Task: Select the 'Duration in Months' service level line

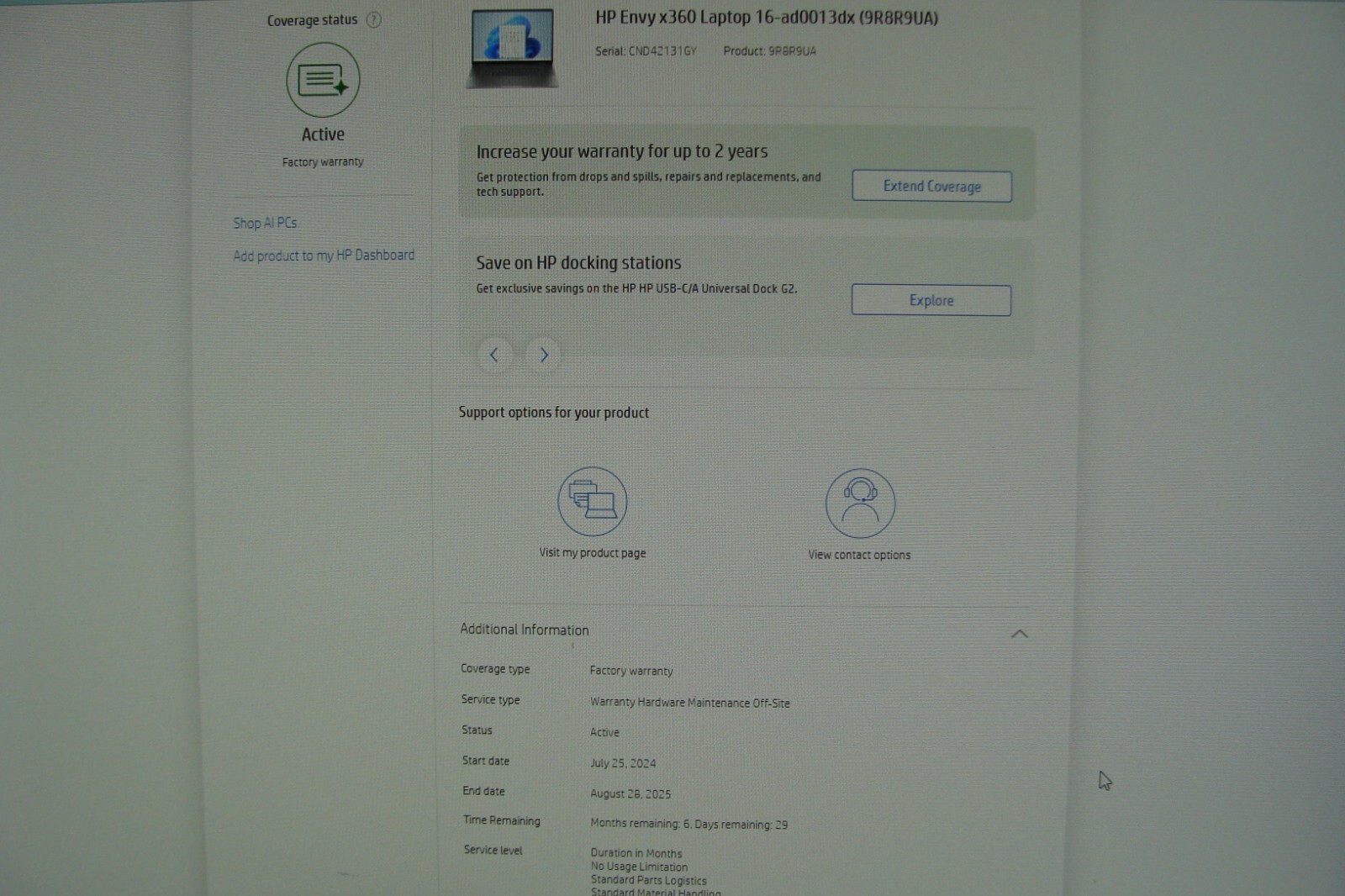Action: [x=636, y=853]
